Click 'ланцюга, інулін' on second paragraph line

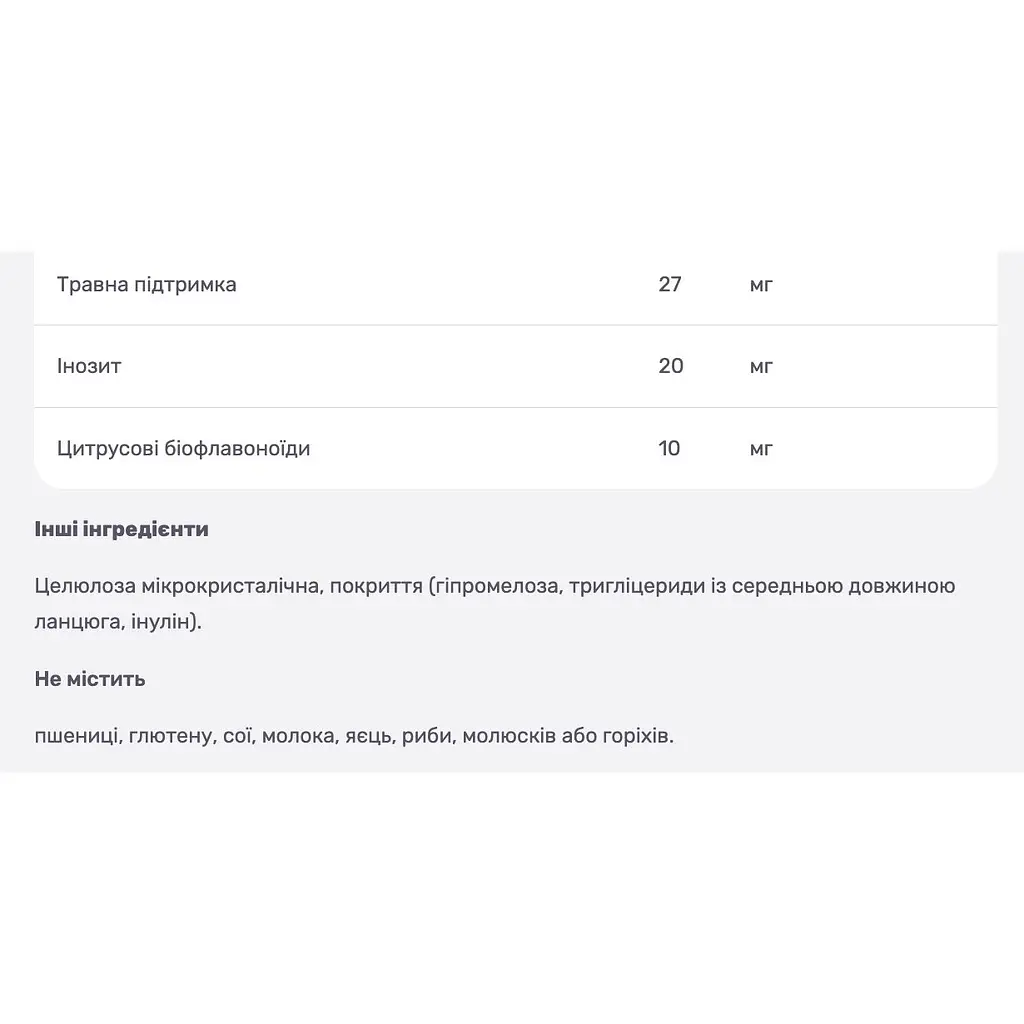click(x=112, y=621)
